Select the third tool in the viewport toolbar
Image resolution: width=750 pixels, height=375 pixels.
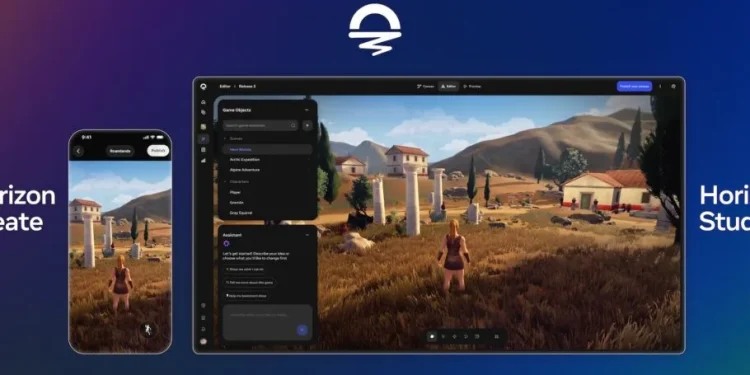point(454,336)
